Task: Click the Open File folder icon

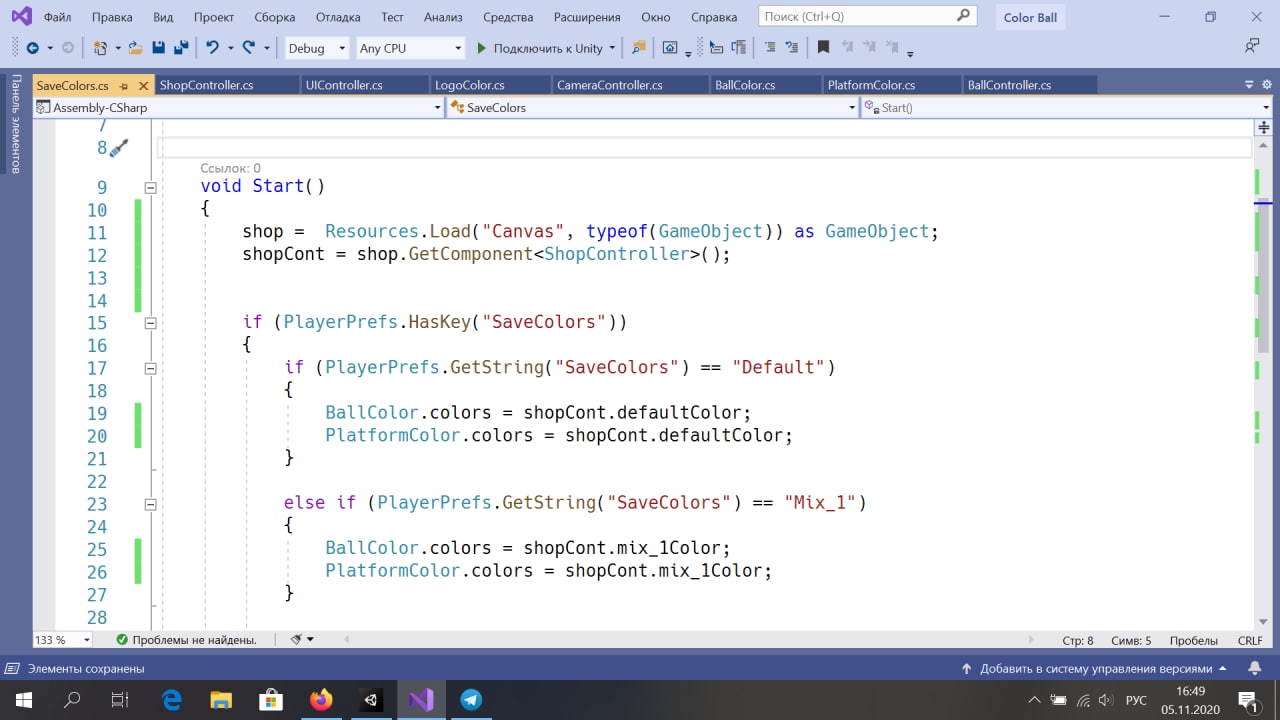Action: [x=134, y=48]
